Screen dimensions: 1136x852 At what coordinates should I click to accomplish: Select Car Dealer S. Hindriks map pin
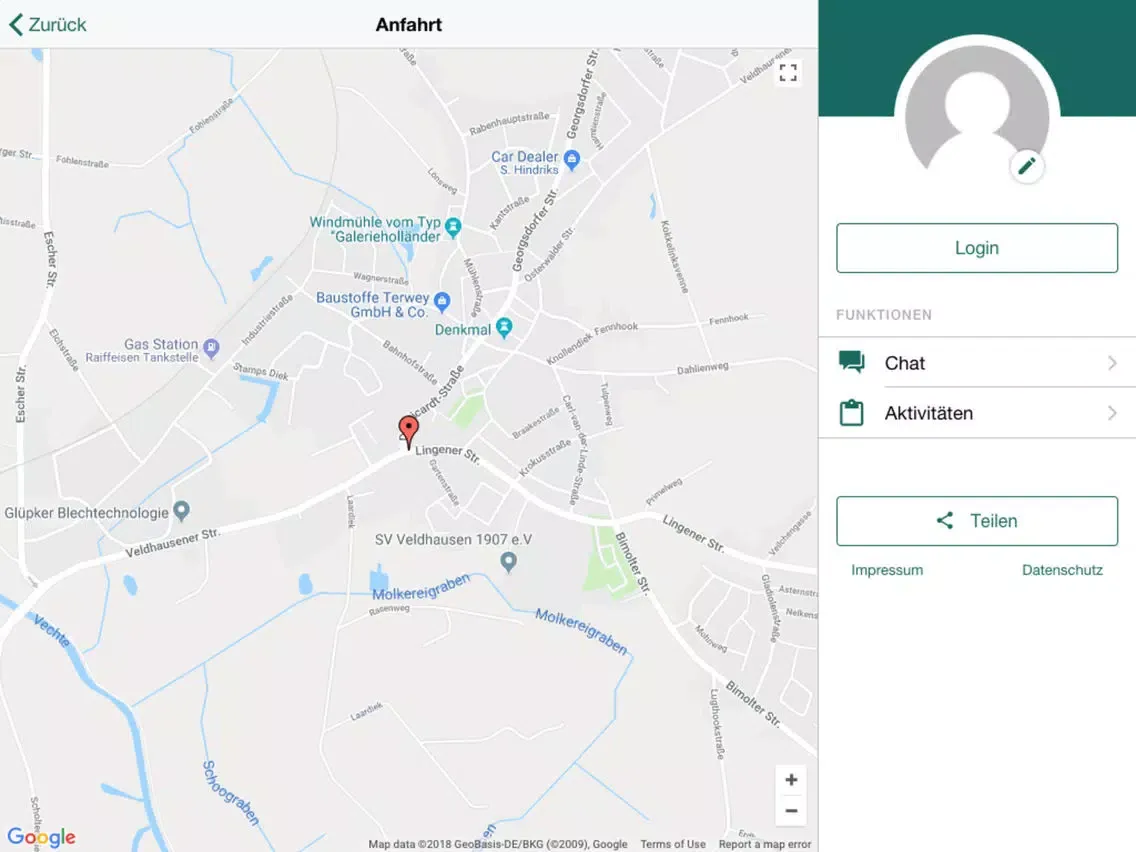click(x=572, y=160)
